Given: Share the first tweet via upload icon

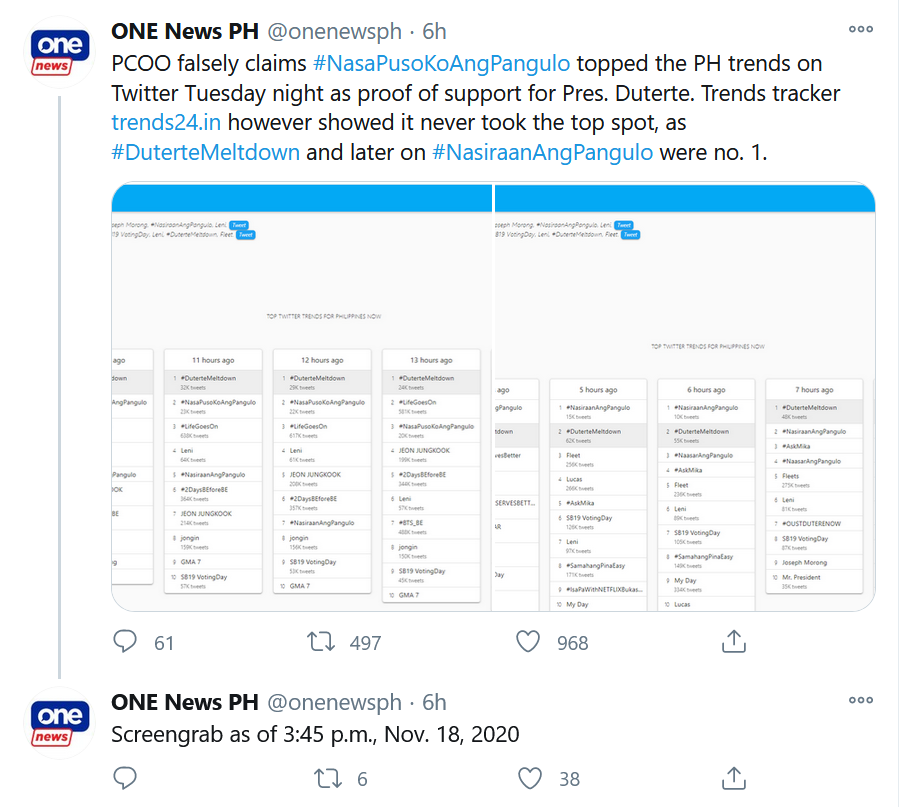Looking at the screenshot, I should point(733,641).
